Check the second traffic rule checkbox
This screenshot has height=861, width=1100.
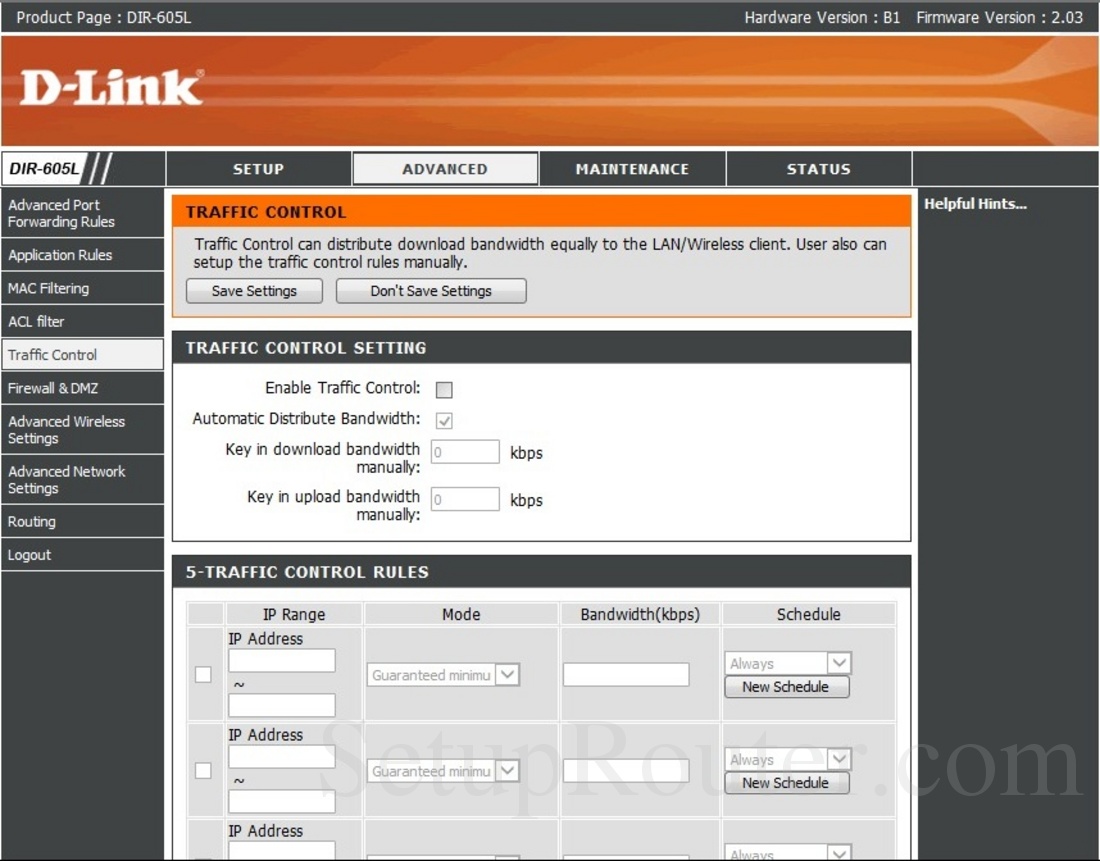(x=203, y=770)
